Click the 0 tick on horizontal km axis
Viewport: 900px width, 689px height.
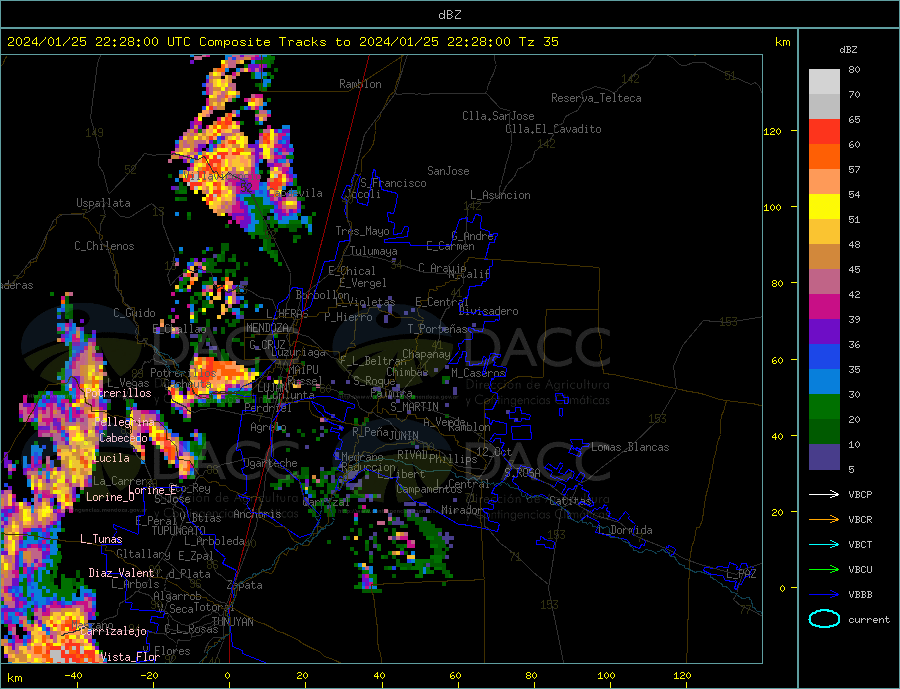227,676
